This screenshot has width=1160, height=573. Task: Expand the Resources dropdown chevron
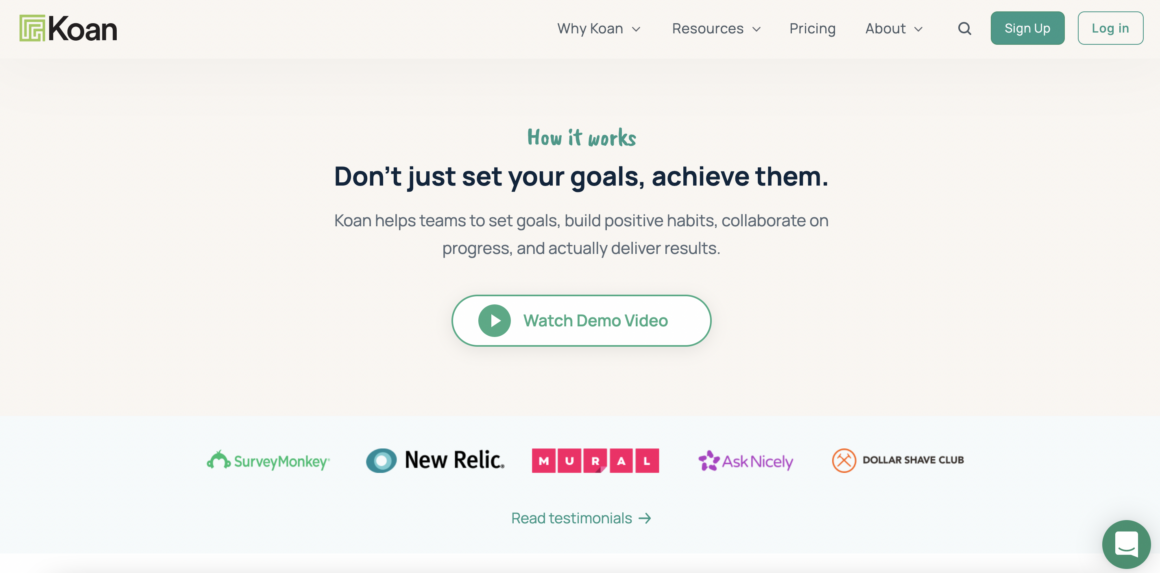(756, 30)
